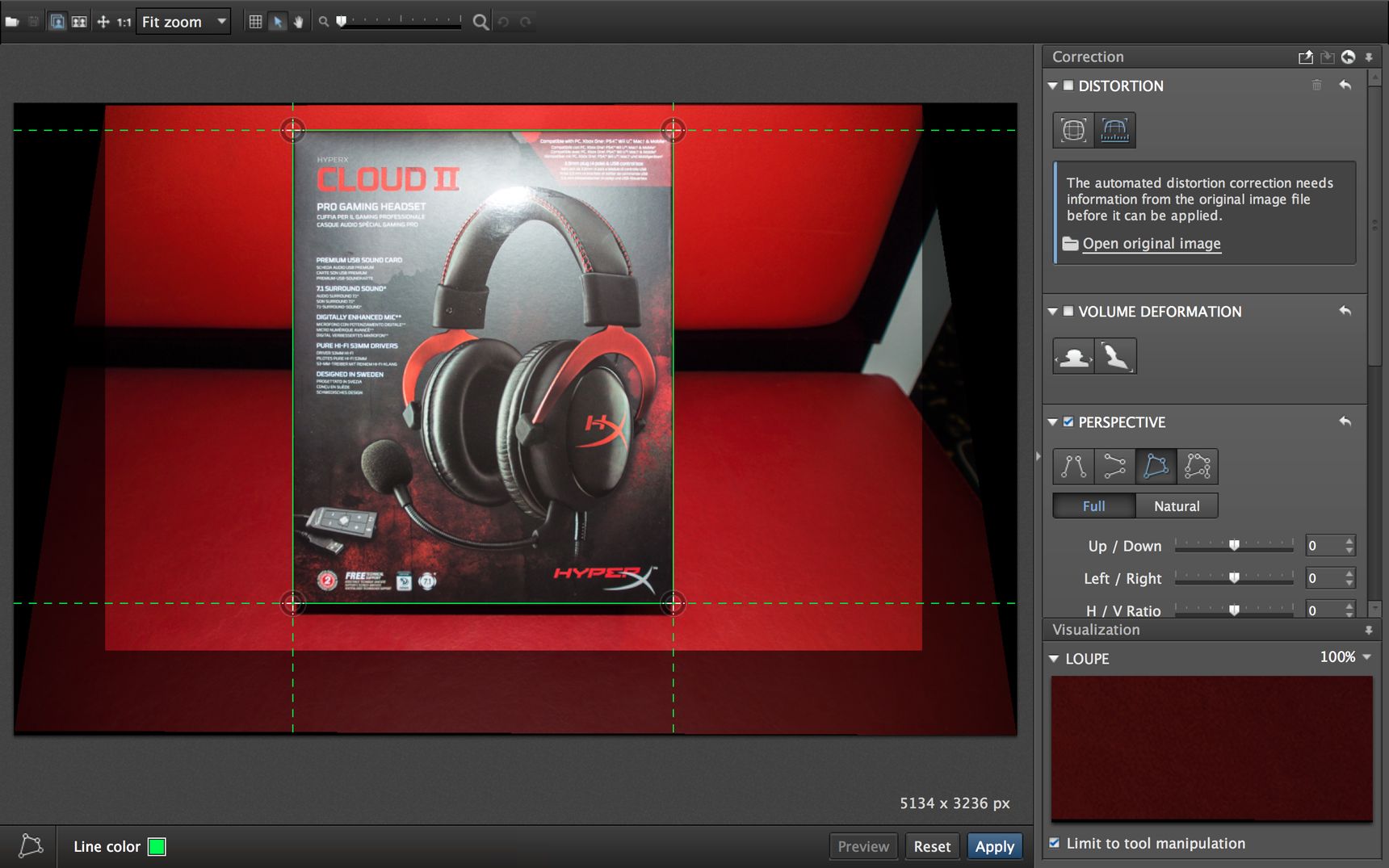The height and width of the screenshot is (868, 1389).
Task: Open the Fit zoom dropdown
Action: (183, 22)
